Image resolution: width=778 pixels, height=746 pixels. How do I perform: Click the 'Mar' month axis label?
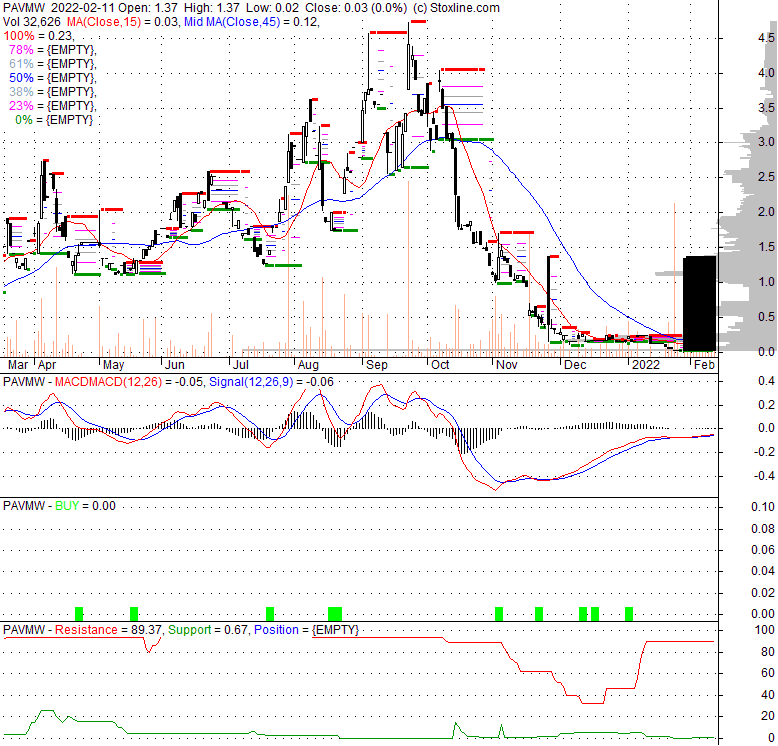(x=18, y=365)
